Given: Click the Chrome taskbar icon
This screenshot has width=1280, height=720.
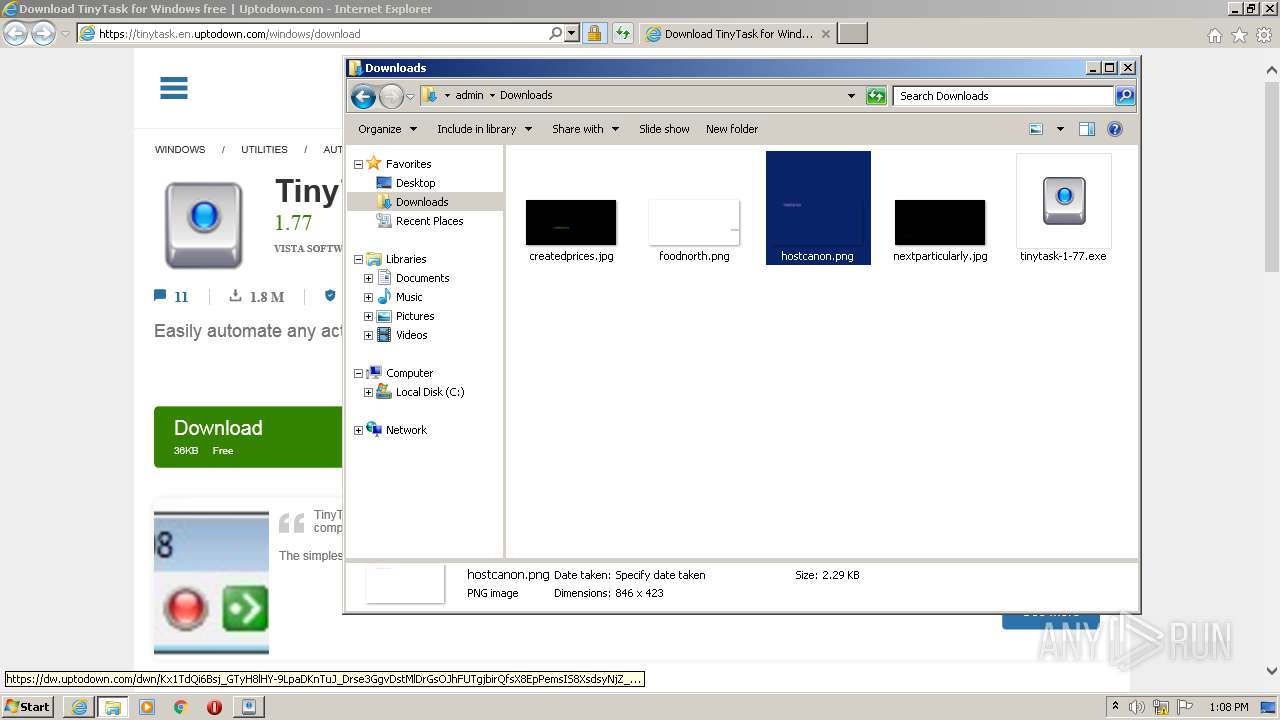Looking at the screenshot, I should coord(180,707).
